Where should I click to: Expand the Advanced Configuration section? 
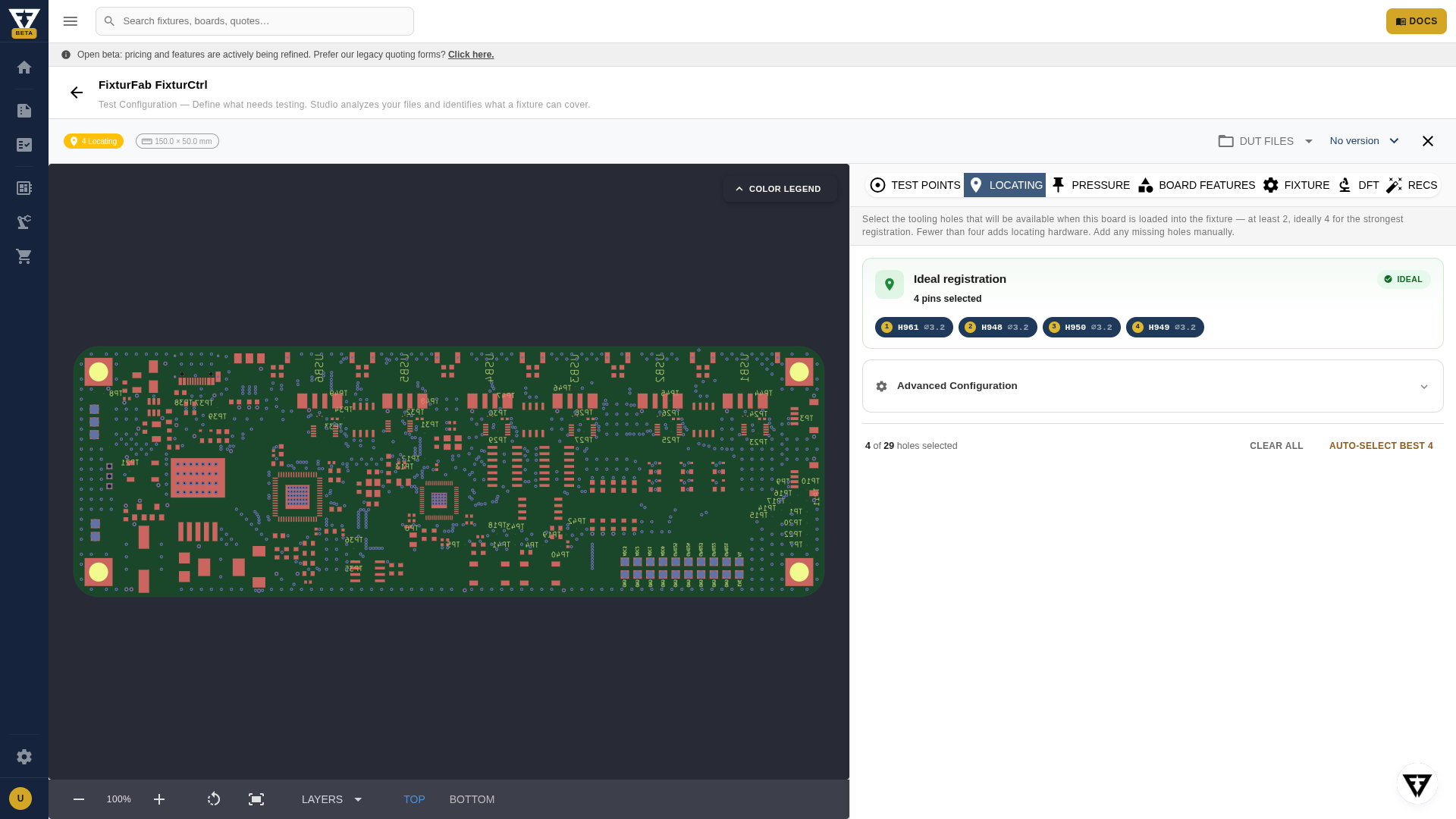tap(1153, 386)
